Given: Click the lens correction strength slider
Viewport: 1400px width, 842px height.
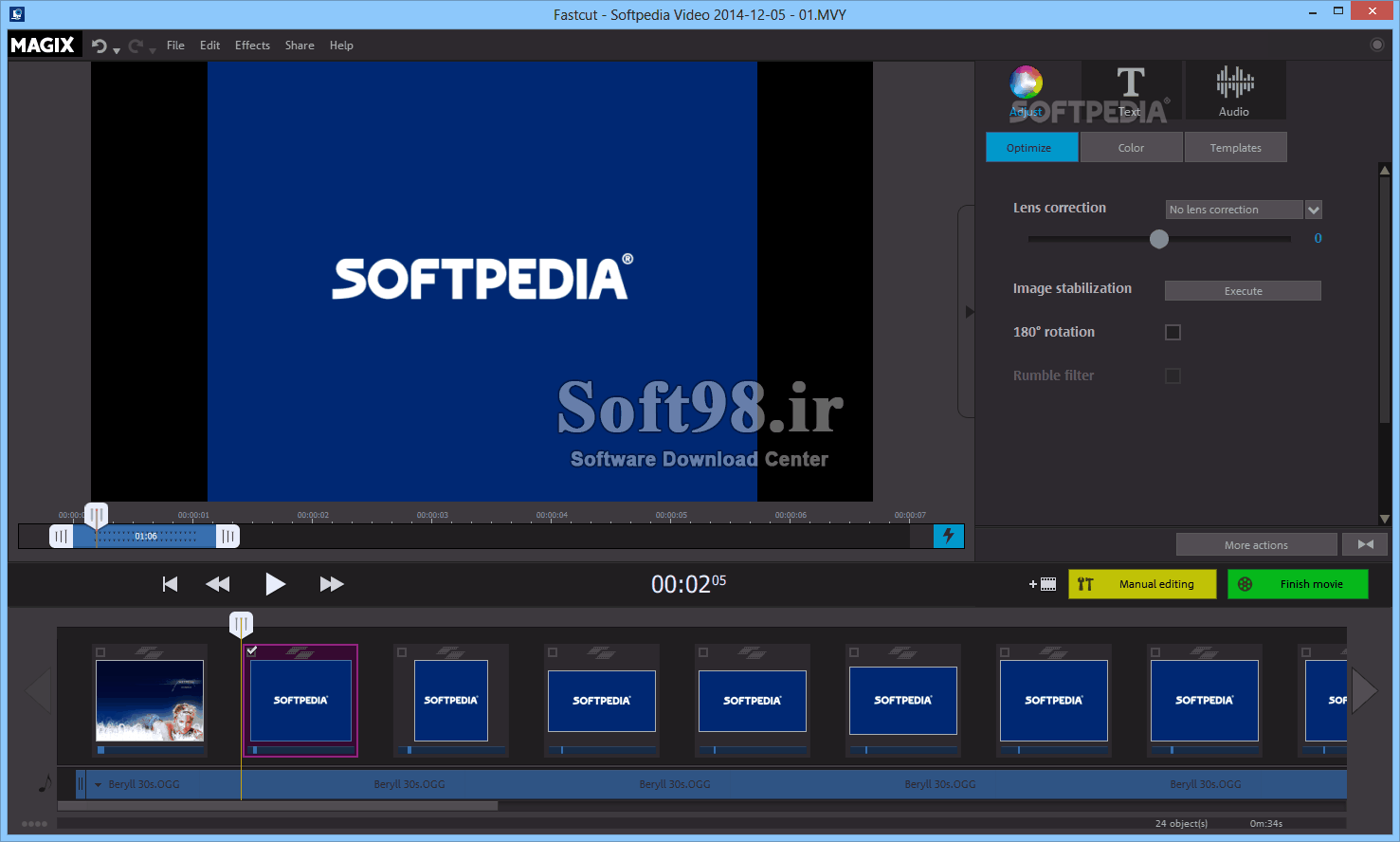Looking at the screenshot, I should (1159, 239).
